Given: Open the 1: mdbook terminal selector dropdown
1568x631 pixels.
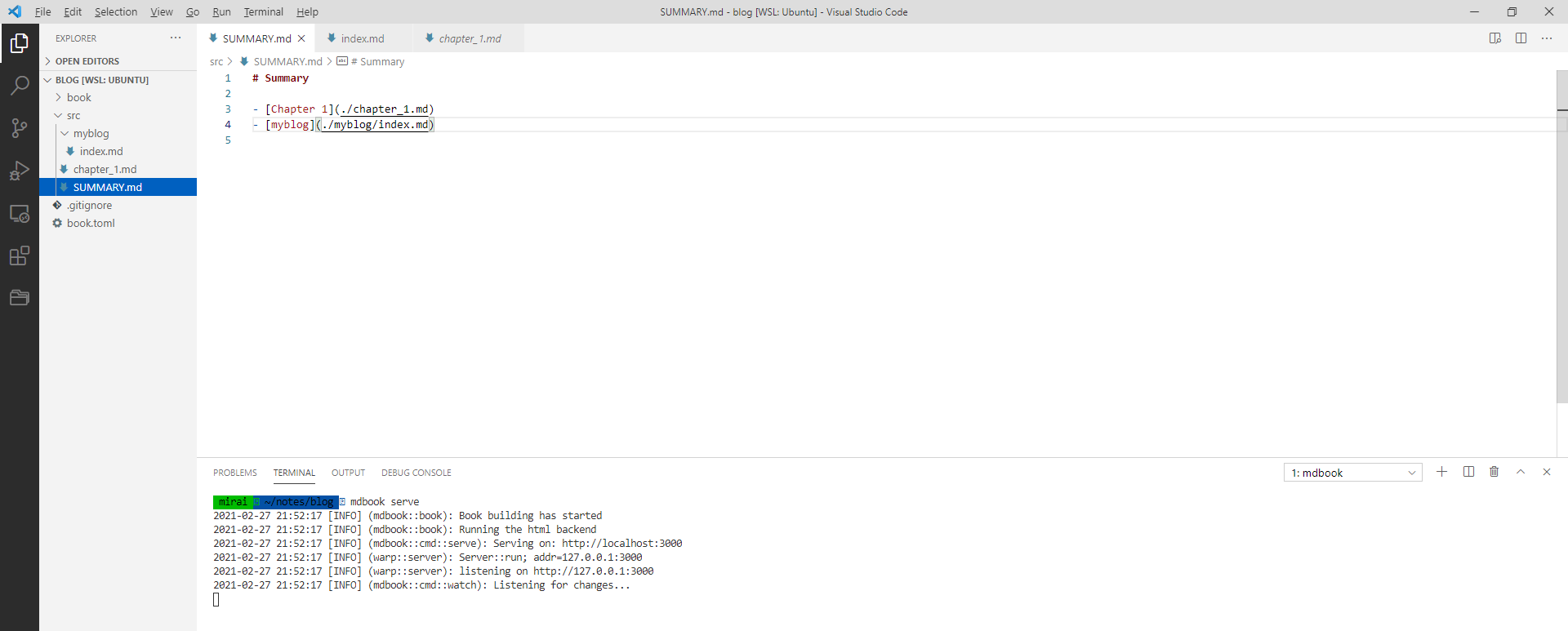Looking at the screenshot, I should click(1353, 473).
